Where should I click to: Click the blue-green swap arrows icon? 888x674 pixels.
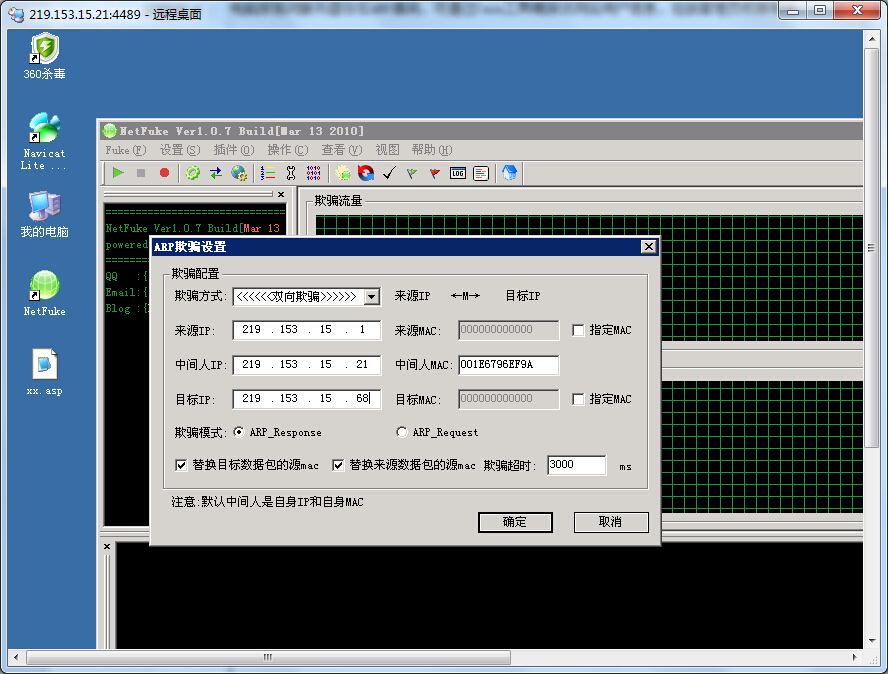(216, 173)
